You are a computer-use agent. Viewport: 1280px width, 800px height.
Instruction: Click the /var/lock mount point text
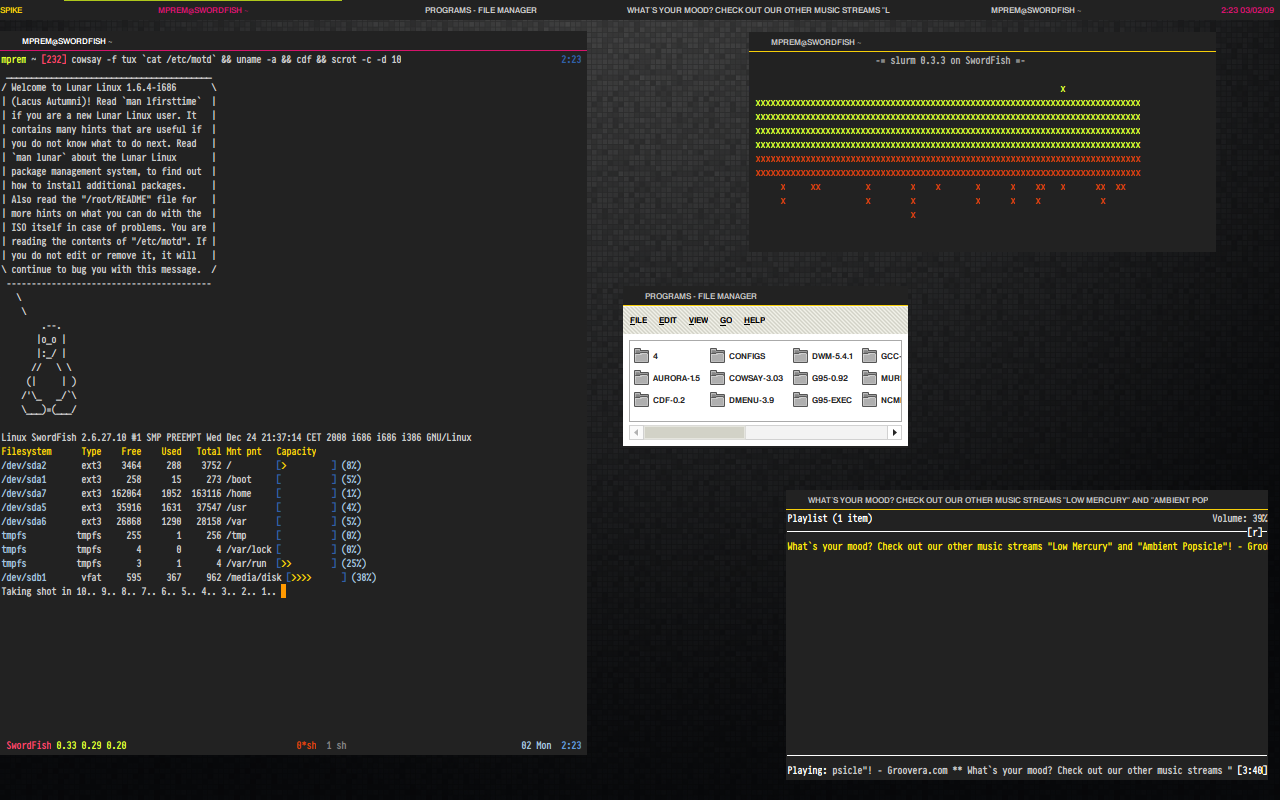pyautogui.click(x=249, y=549)
